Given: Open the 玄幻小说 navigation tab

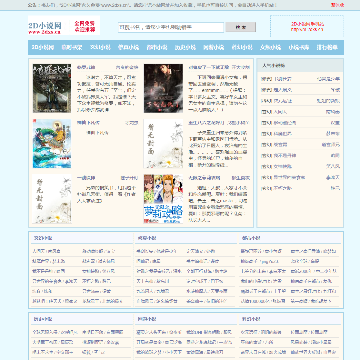Looking at the screenshot, I should point(100,47).
